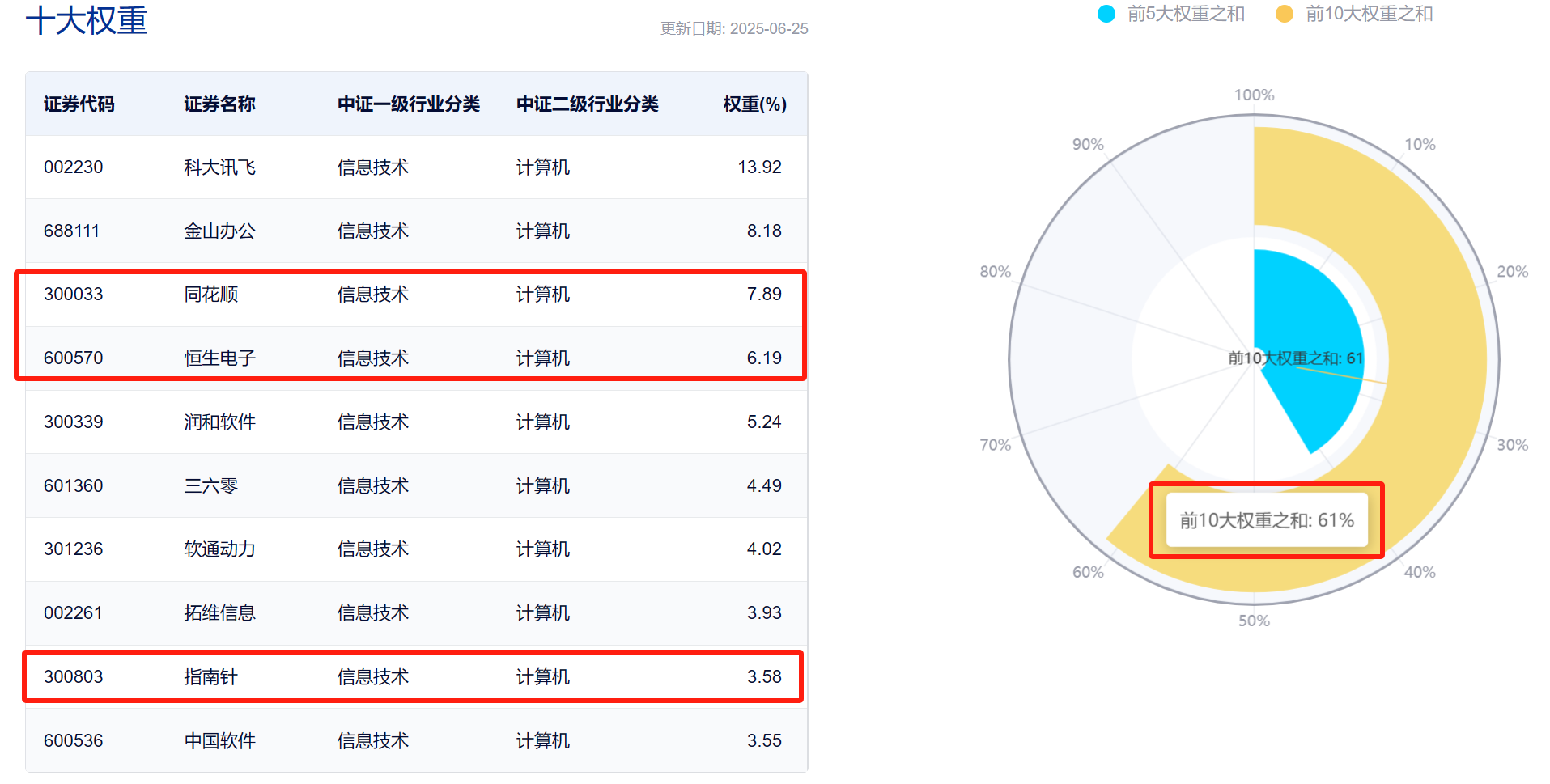This screenshot has height=784, width=1550.
Task: Click the 十大权重 section title
Action: click(x=87, y=21)
